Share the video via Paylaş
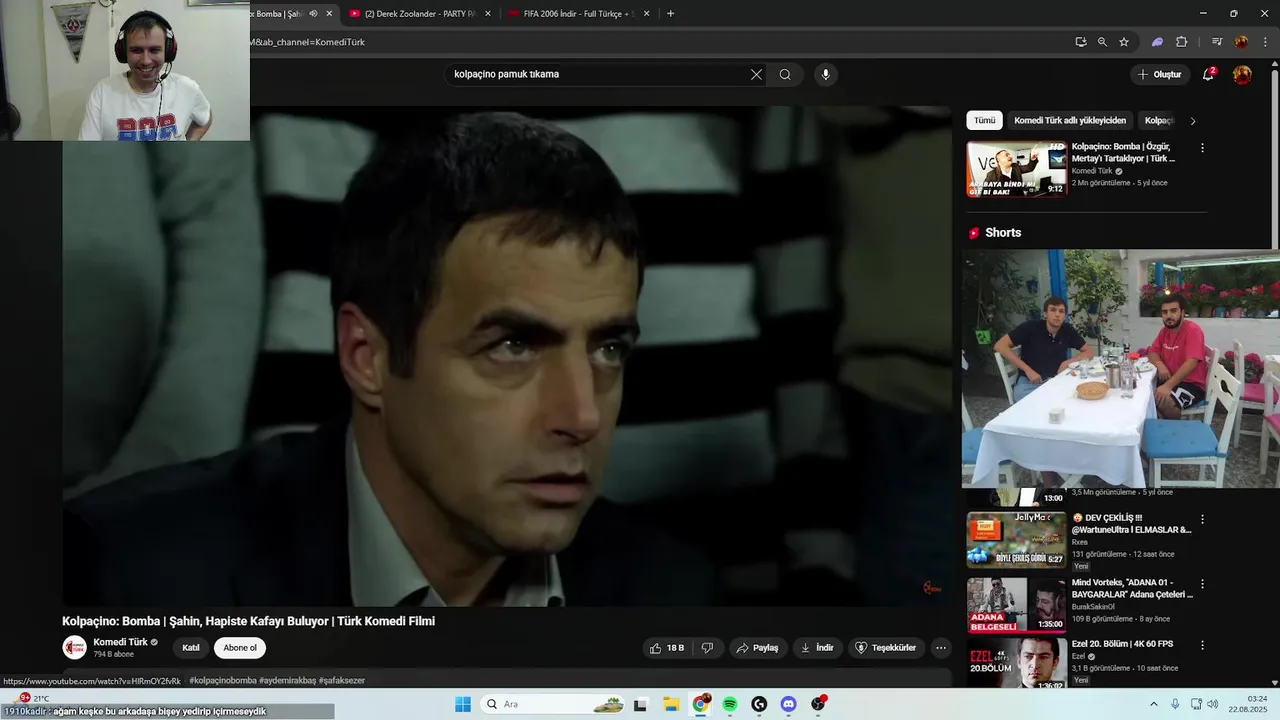The width and height of the screenshot is (1280, 720). click(757, 648)
